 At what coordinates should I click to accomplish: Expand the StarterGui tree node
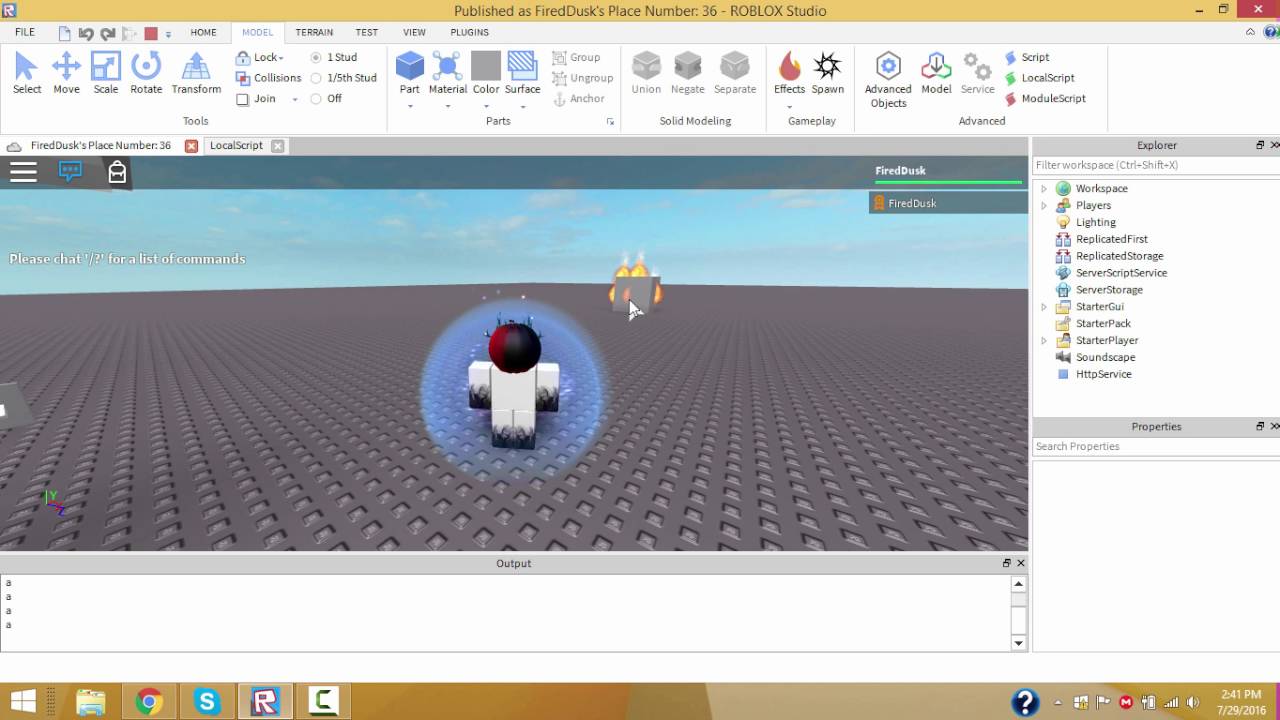pos(1044,307)
